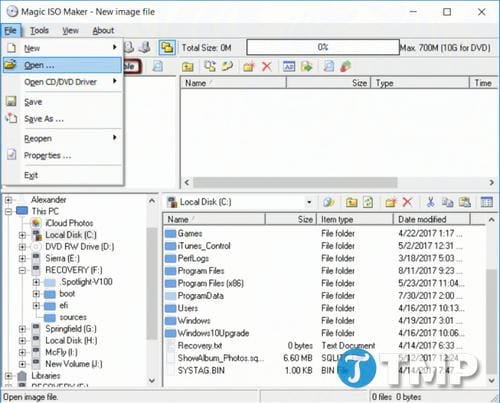Screen dimensions: 500x403
Task: Choose Save As ... from File menu
Action: click(62, 119)
